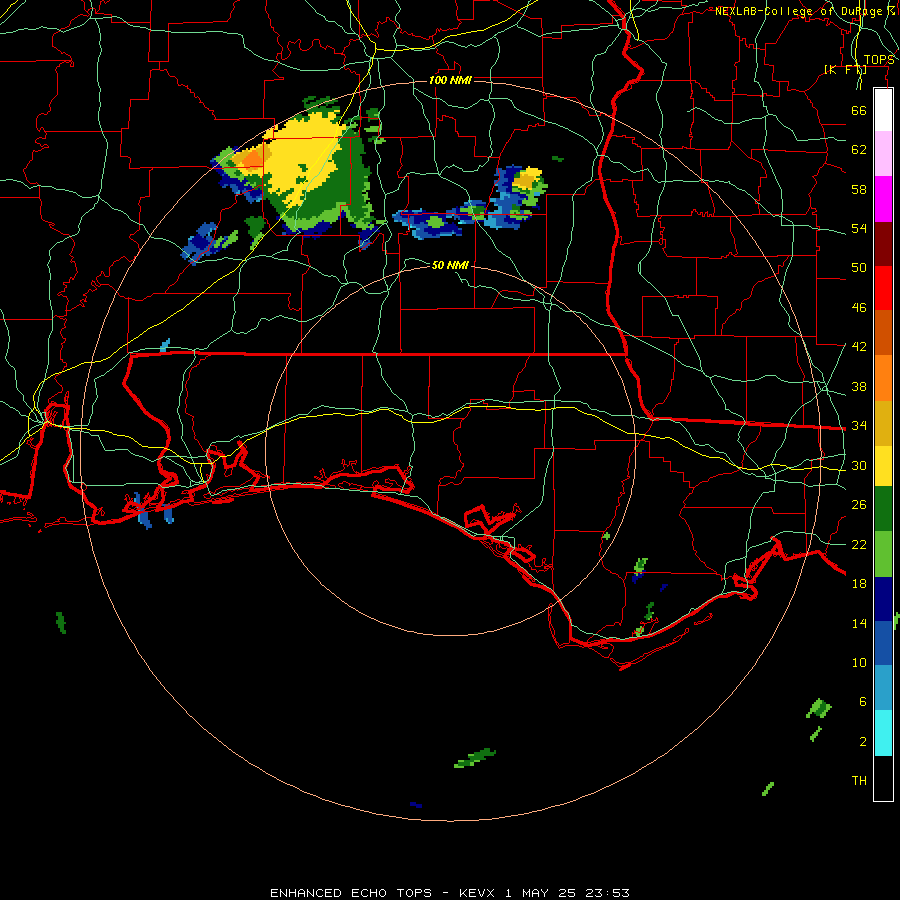The image size is (900, 900).
Task: Click the 23:53 timestamp in the caption
Action: pos(607,893)
